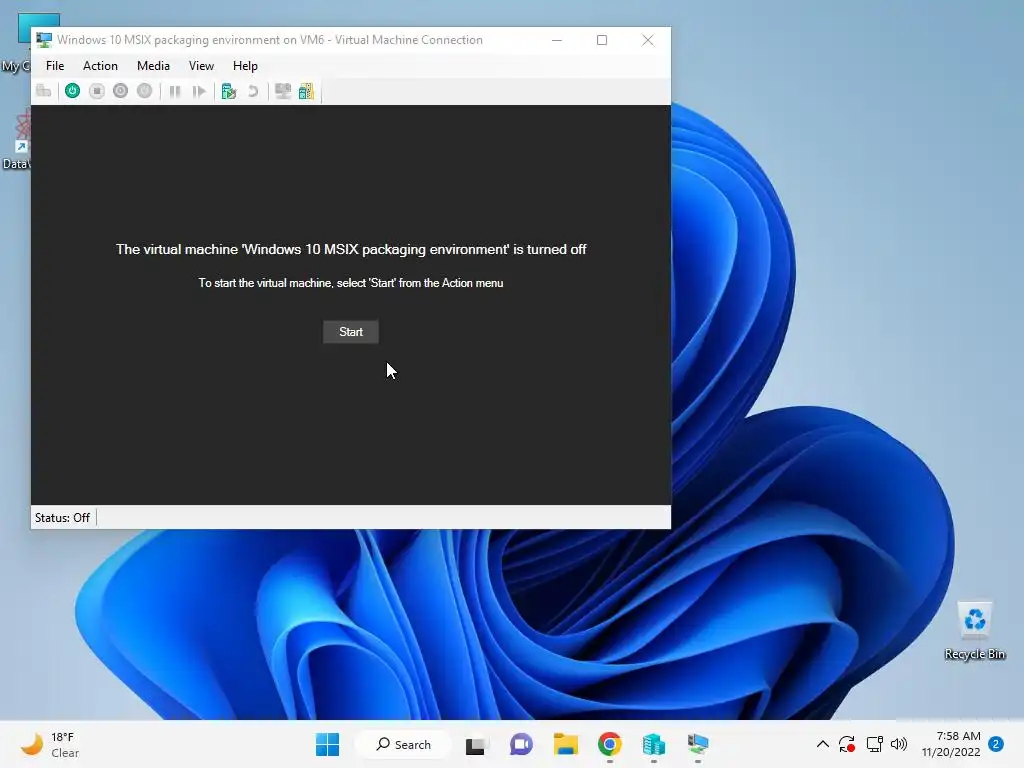Image resolution: width=1024 pixels, height=768 pixels.
Task: Open the Media menu
Action: click(153, 66)
